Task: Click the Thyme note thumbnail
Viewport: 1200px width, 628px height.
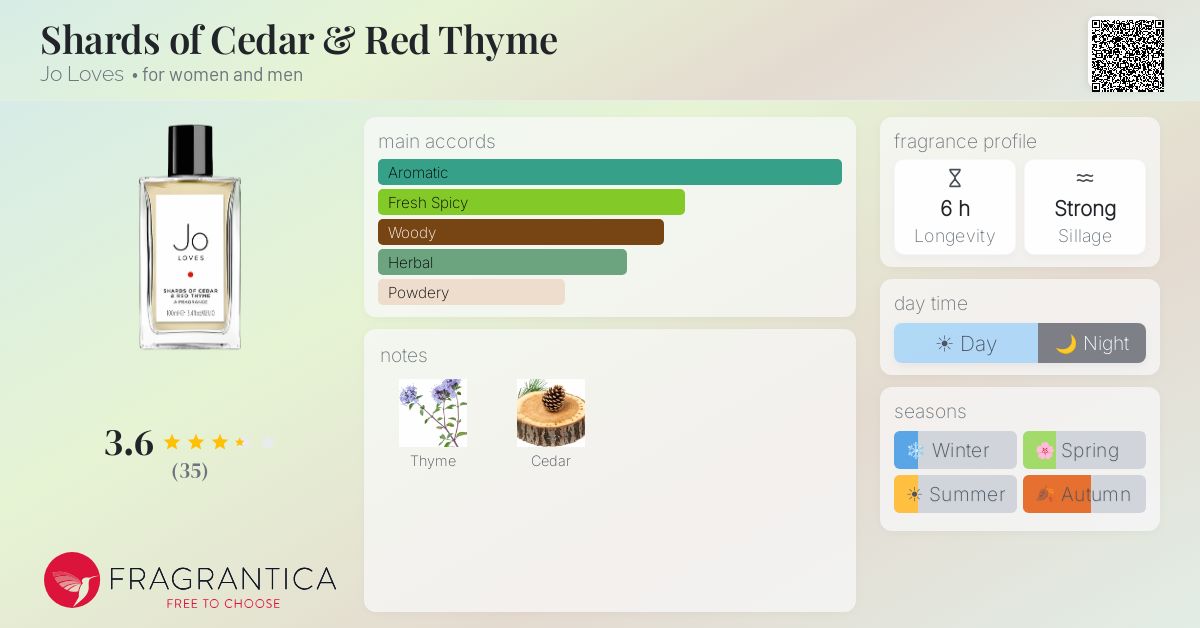Action: (x=433, y=413)
